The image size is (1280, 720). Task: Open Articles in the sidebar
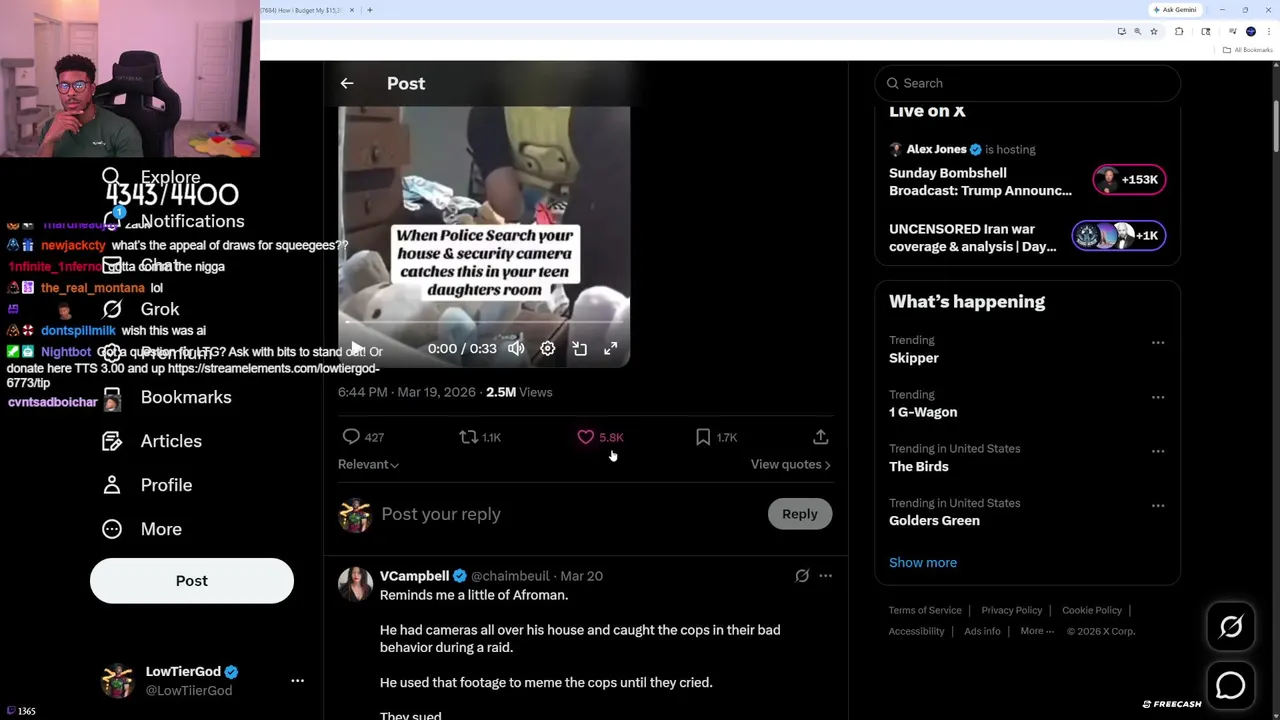coord(152,441)
